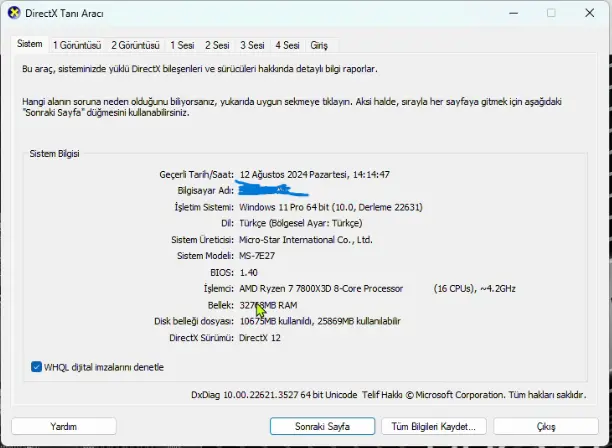
Task: Click the (16 CPUs), ~4.2GHz text
Action: coord(475,289)
